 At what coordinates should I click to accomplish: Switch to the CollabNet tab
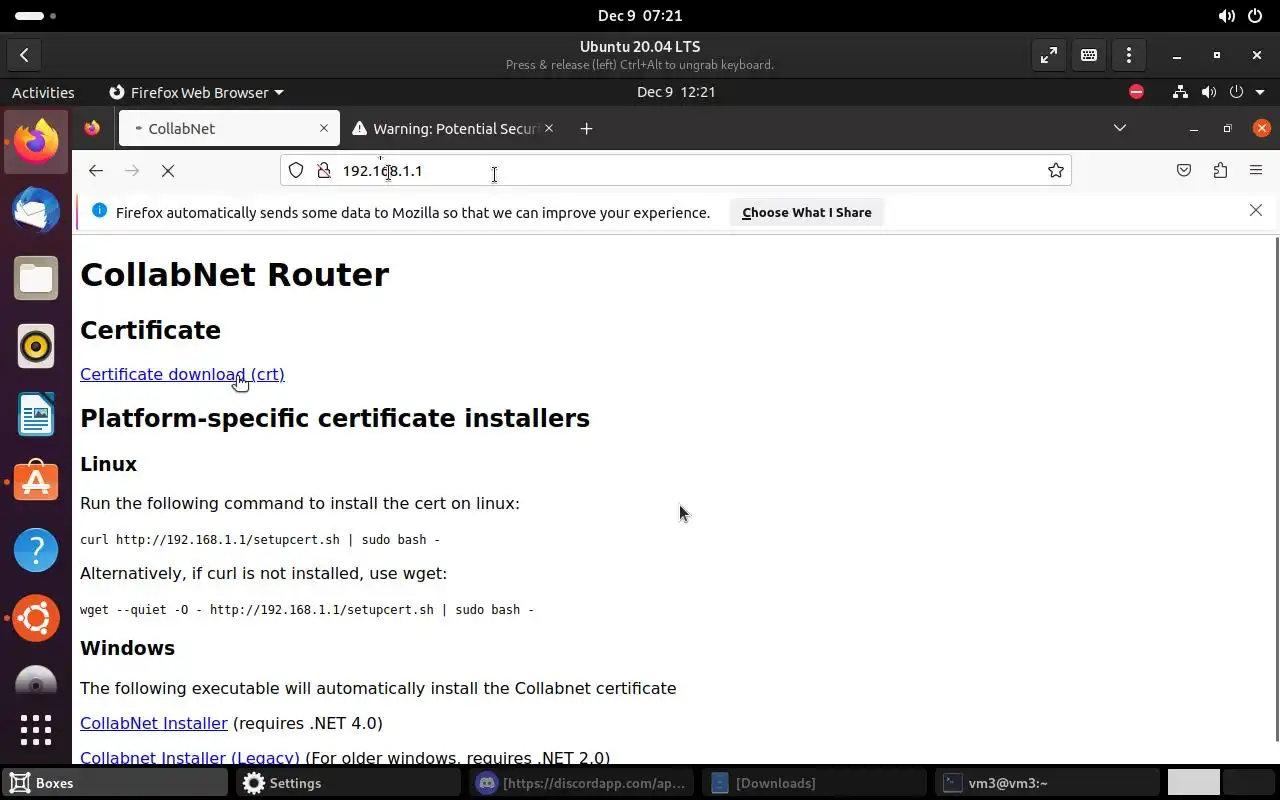click(x=229, y=128)
